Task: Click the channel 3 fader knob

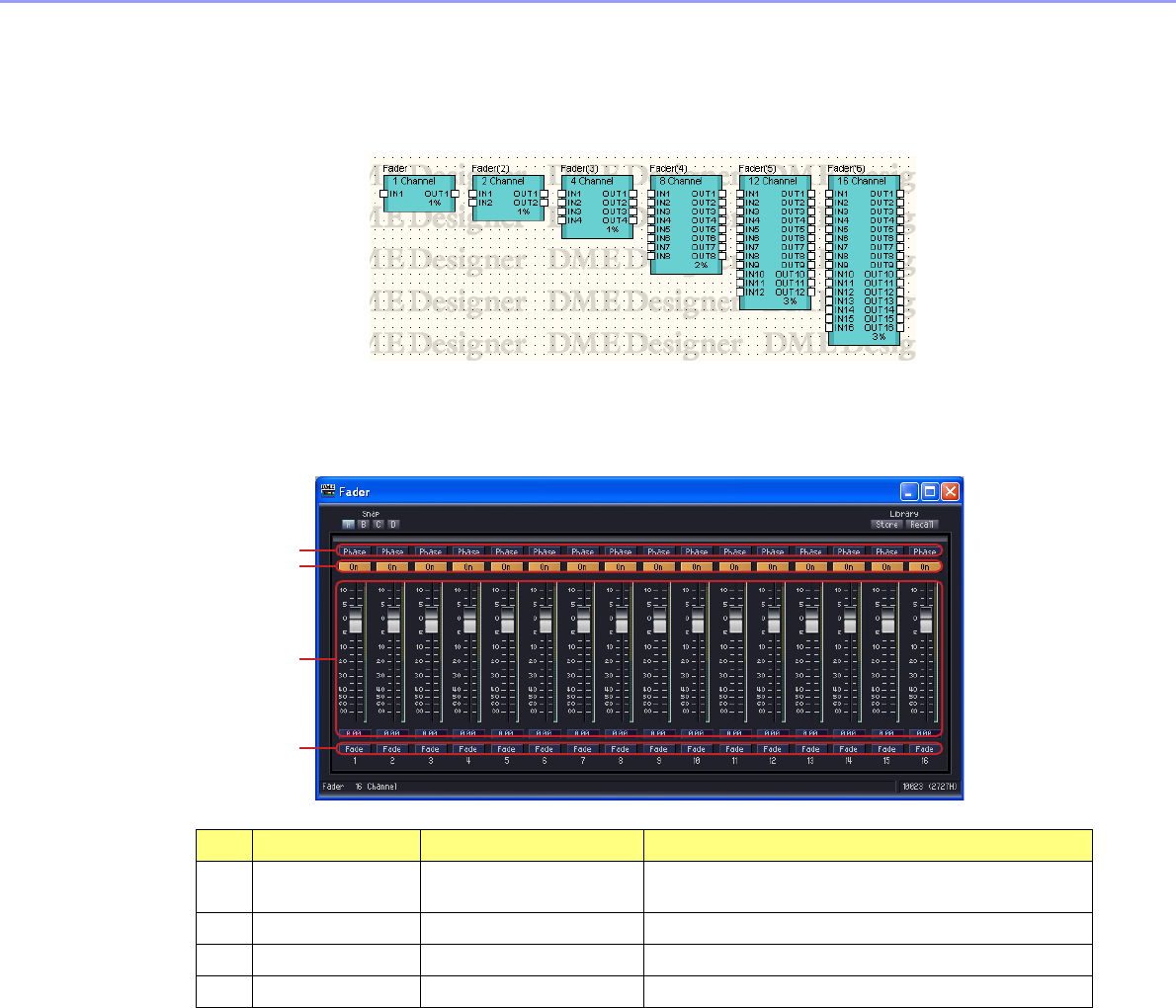Action: point(431,620)
